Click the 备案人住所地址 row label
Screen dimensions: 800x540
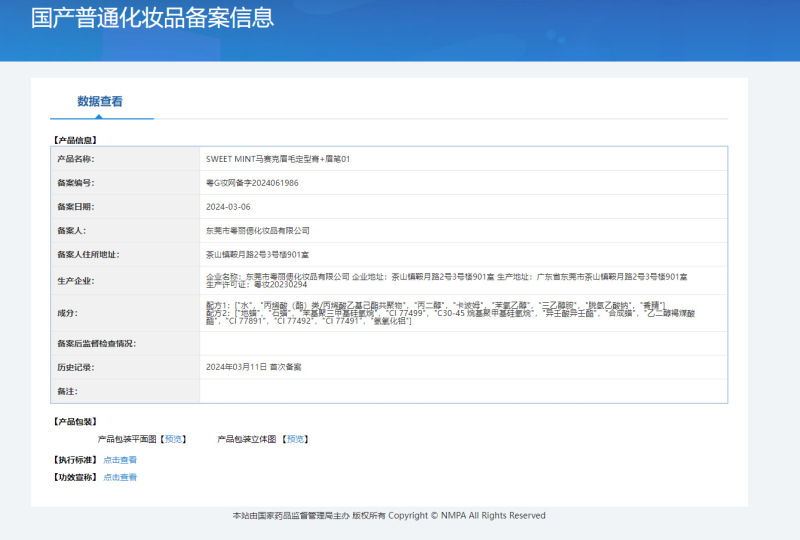(x=88, y=255)
